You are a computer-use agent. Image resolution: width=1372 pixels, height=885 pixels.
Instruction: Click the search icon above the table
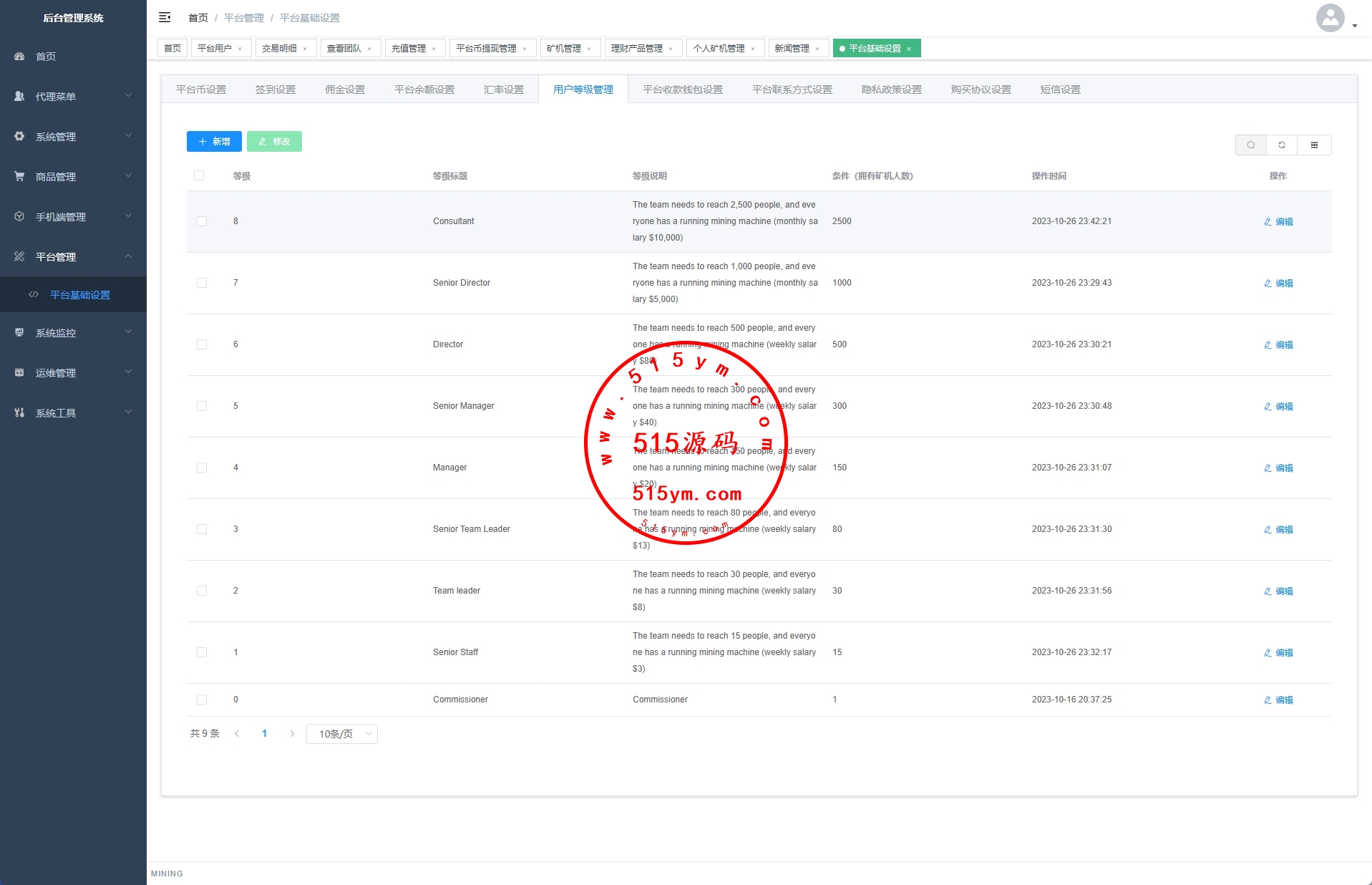pos(1250,145)
